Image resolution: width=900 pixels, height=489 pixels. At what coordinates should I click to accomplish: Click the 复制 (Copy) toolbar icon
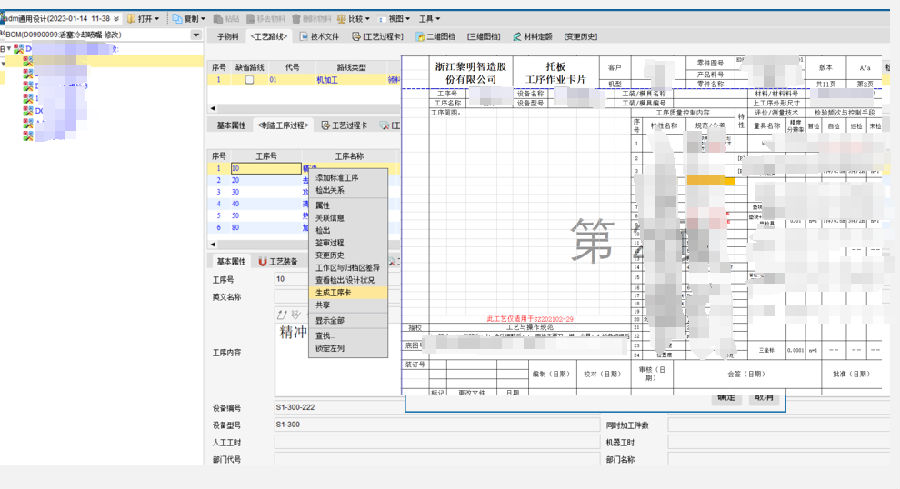click(177, 19)
